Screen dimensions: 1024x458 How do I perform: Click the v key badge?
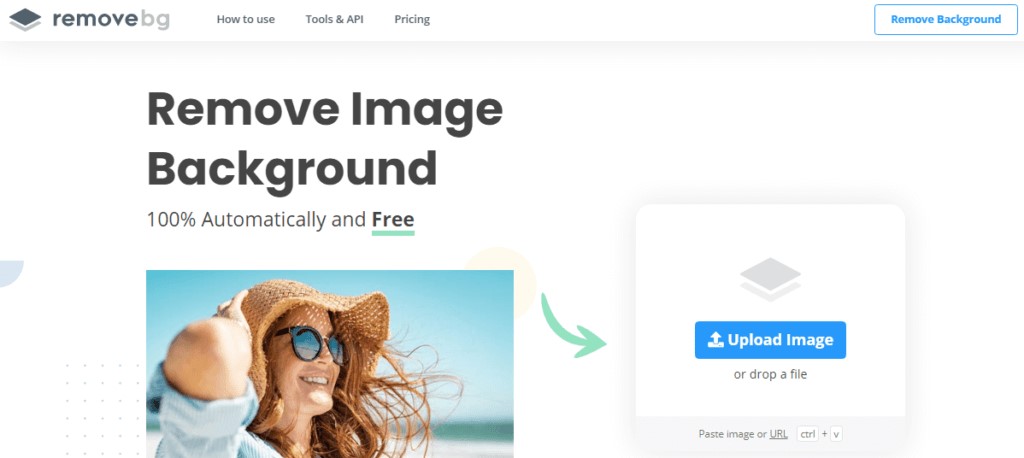pos(837,434)
